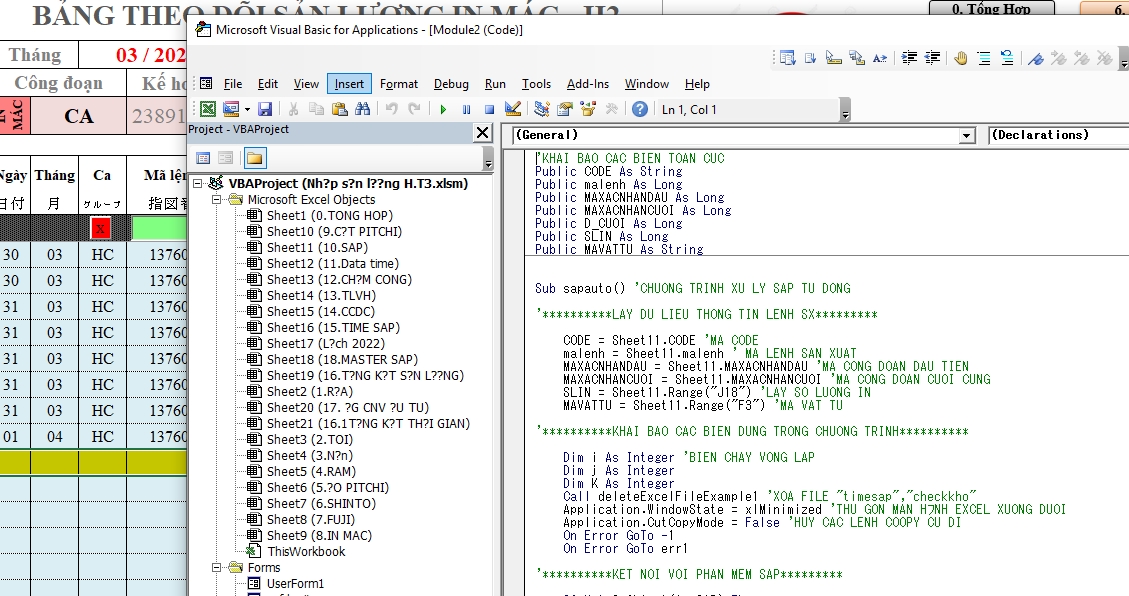Click the Break pause icon
The image size is (1129, 596).
click(467, 109)
